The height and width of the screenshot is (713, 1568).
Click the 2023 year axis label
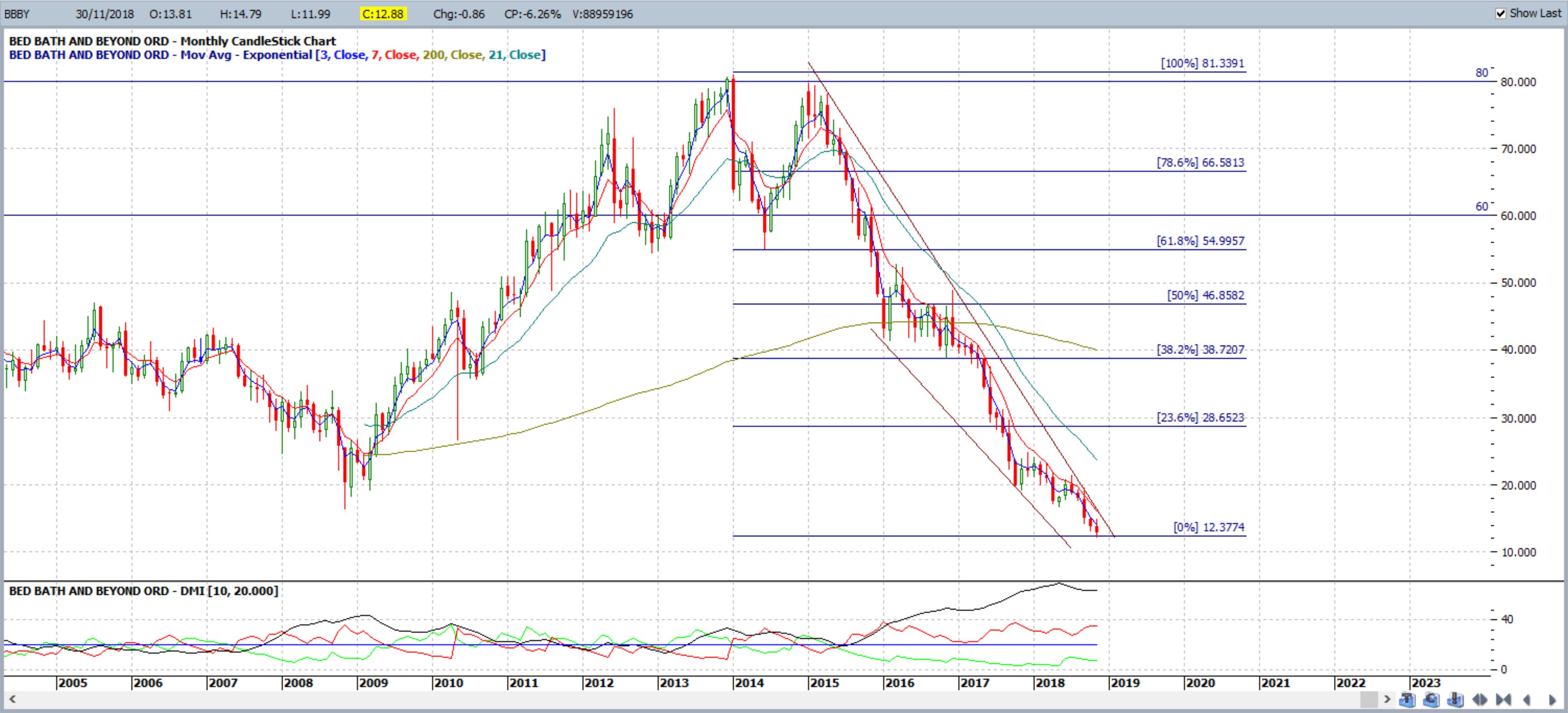pyautogui.click(x=1426, y=682)
